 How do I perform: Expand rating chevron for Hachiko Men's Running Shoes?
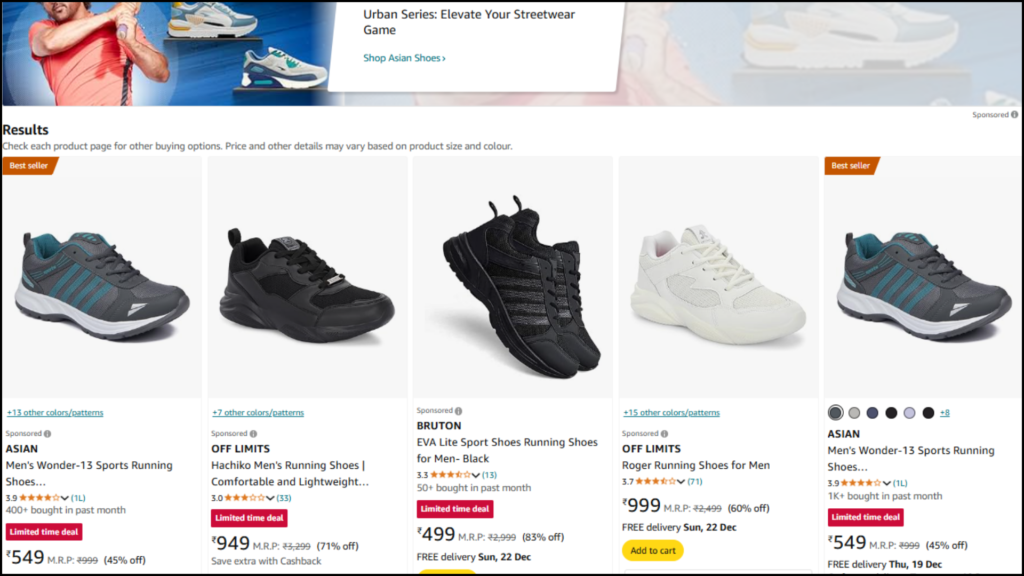[x=271, y=498]
